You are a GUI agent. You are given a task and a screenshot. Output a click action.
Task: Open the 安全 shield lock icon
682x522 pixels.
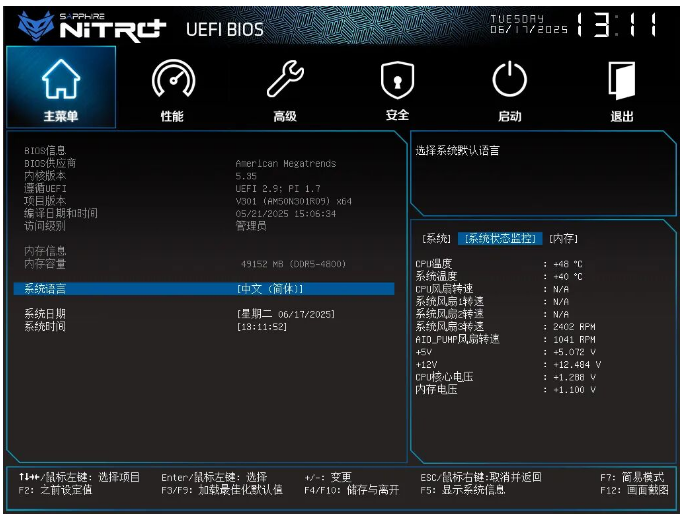point(397,79)
